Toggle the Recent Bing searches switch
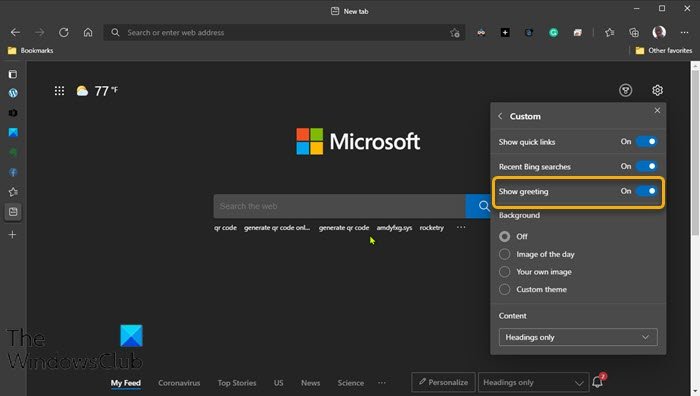 tap(646, 166)
